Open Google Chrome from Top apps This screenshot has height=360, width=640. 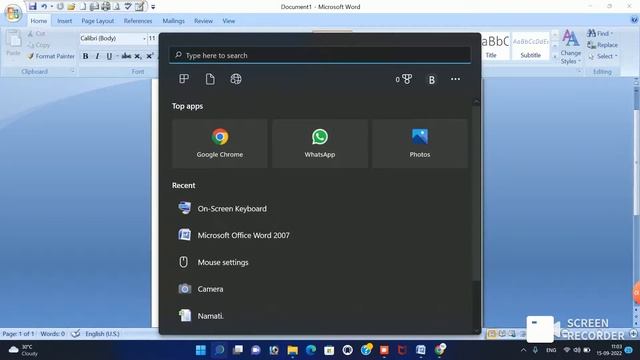tap(220, 143)
